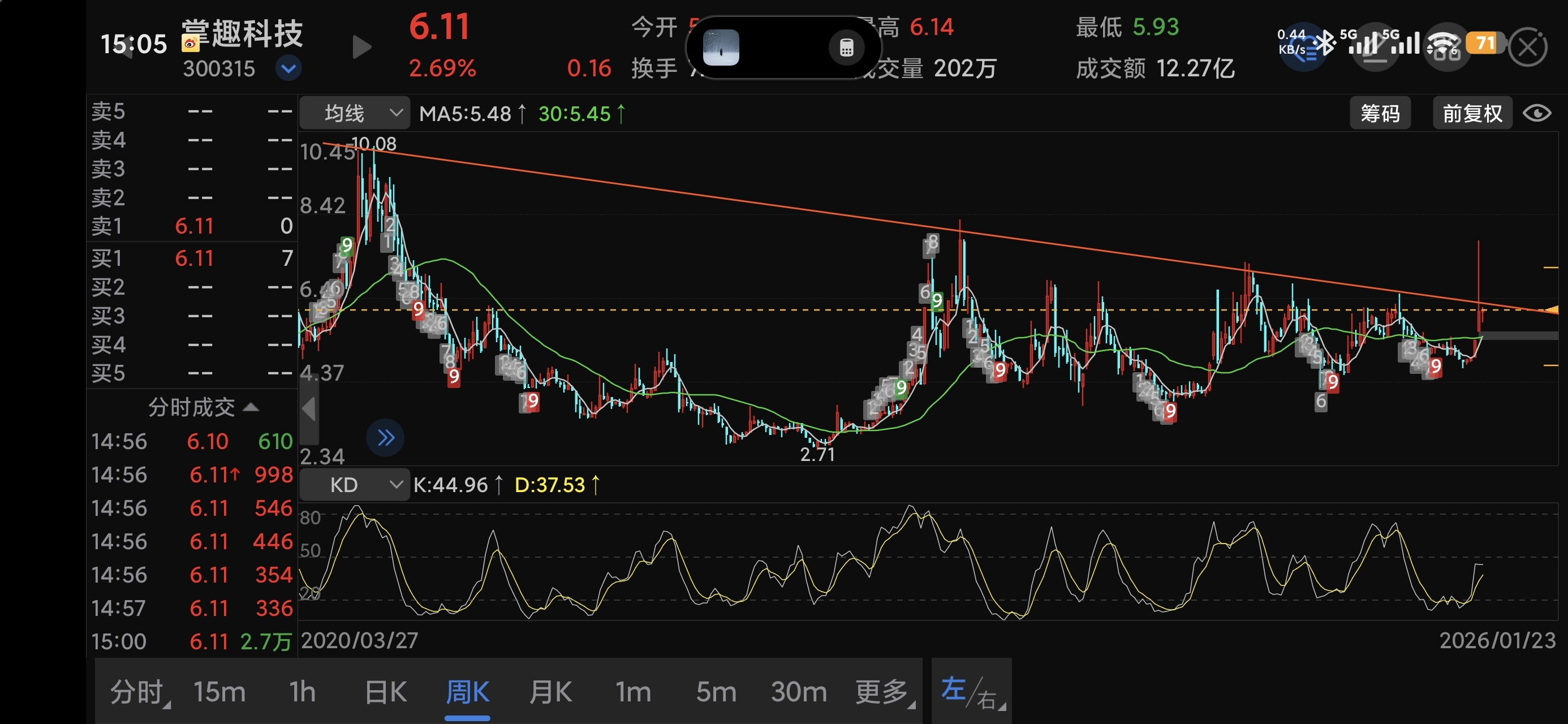Switch the 左/右 layout toggle
The image size is (1568, 724).
tap(971, 692)
